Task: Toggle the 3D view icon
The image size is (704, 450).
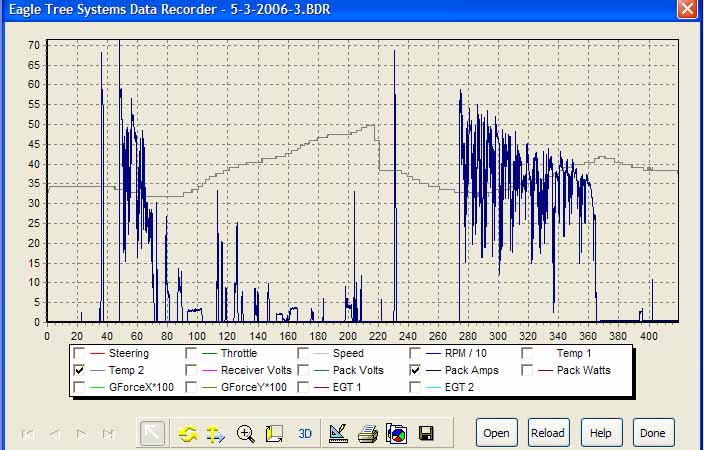Action: point(307,434)
